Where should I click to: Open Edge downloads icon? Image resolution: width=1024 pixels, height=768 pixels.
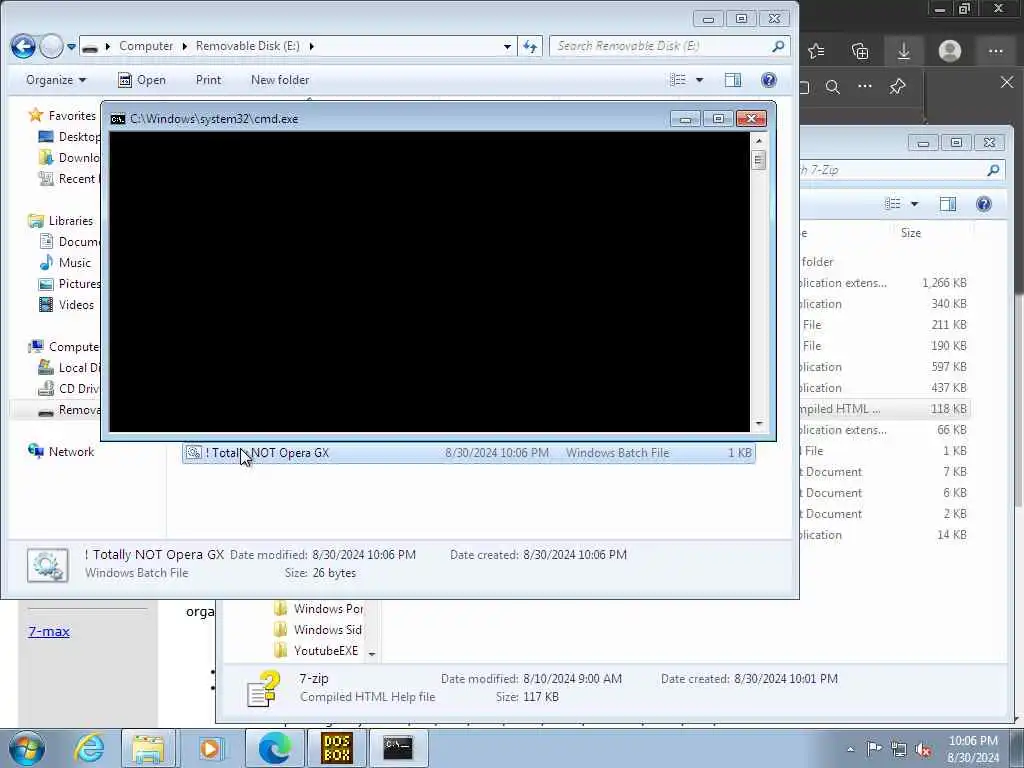point(904,51)
